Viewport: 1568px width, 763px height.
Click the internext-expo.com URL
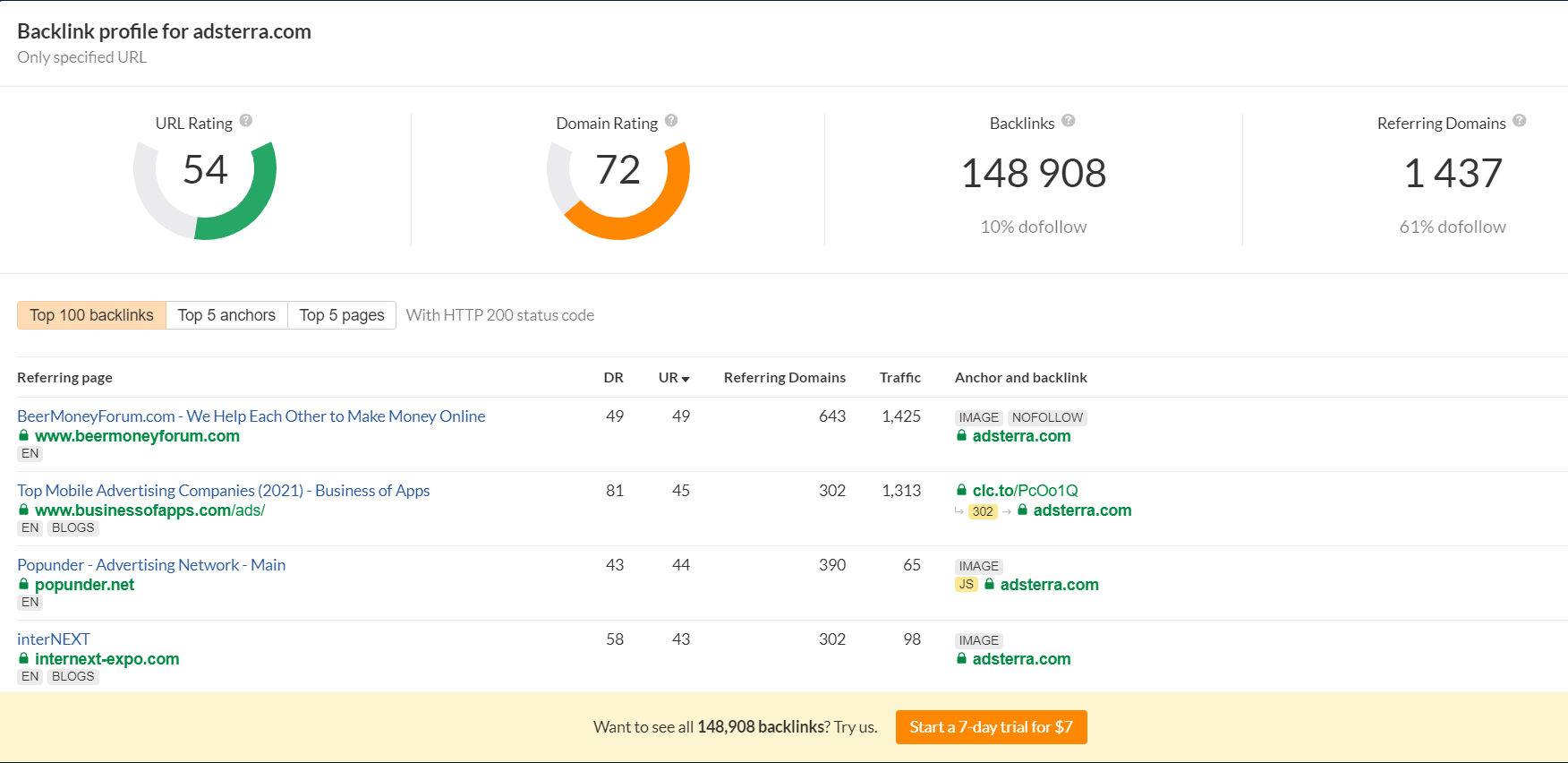point(107,659)
